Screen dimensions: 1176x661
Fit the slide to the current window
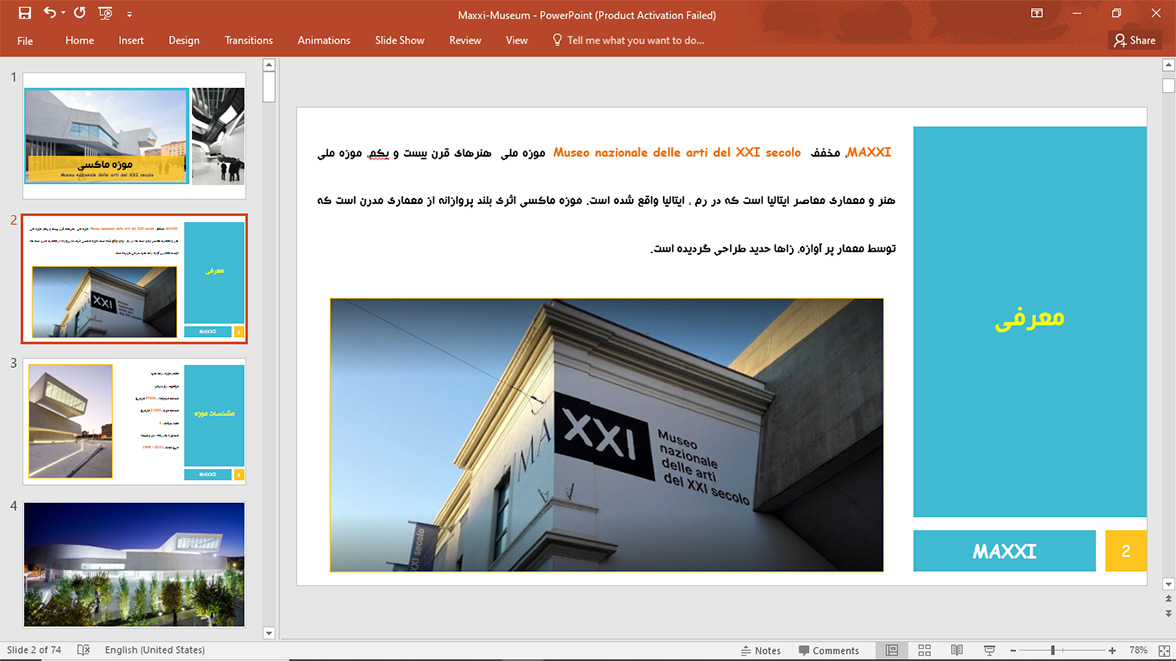coord(1164,650)
